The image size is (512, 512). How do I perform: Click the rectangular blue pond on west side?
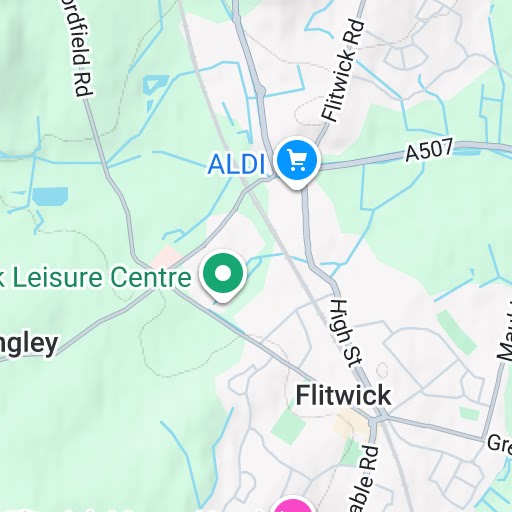[x=51, y=195]
